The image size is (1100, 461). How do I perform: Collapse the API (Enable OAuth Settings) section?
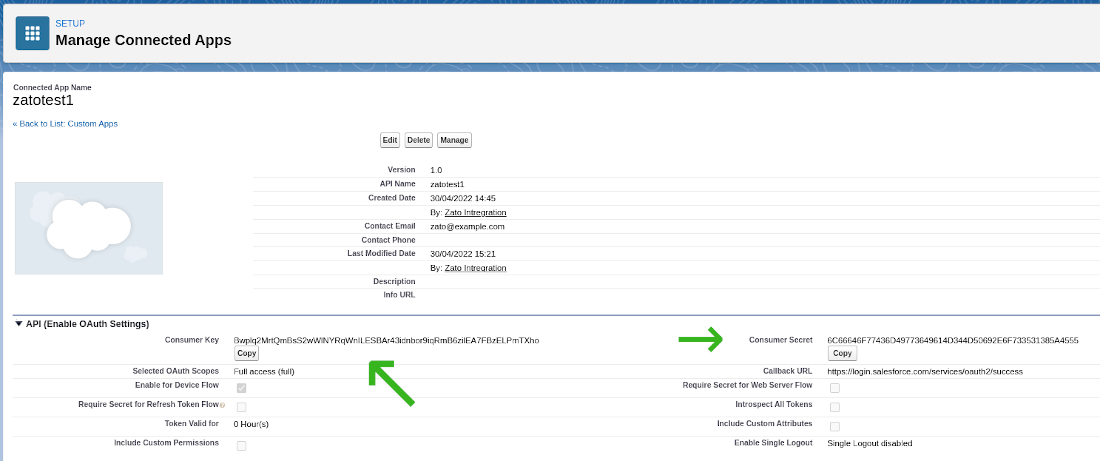(18, 324)
